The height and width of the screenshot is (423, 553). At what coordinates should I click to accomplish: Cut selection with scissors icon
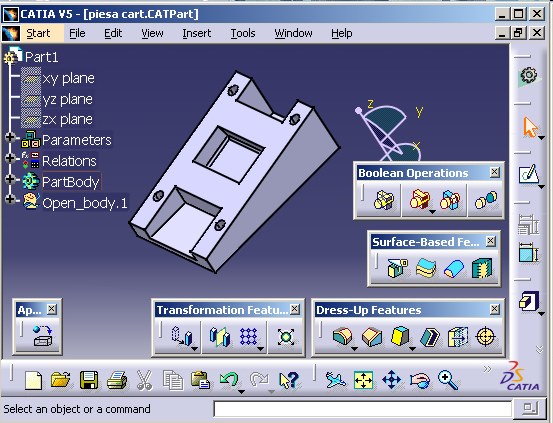click(144, 380)
